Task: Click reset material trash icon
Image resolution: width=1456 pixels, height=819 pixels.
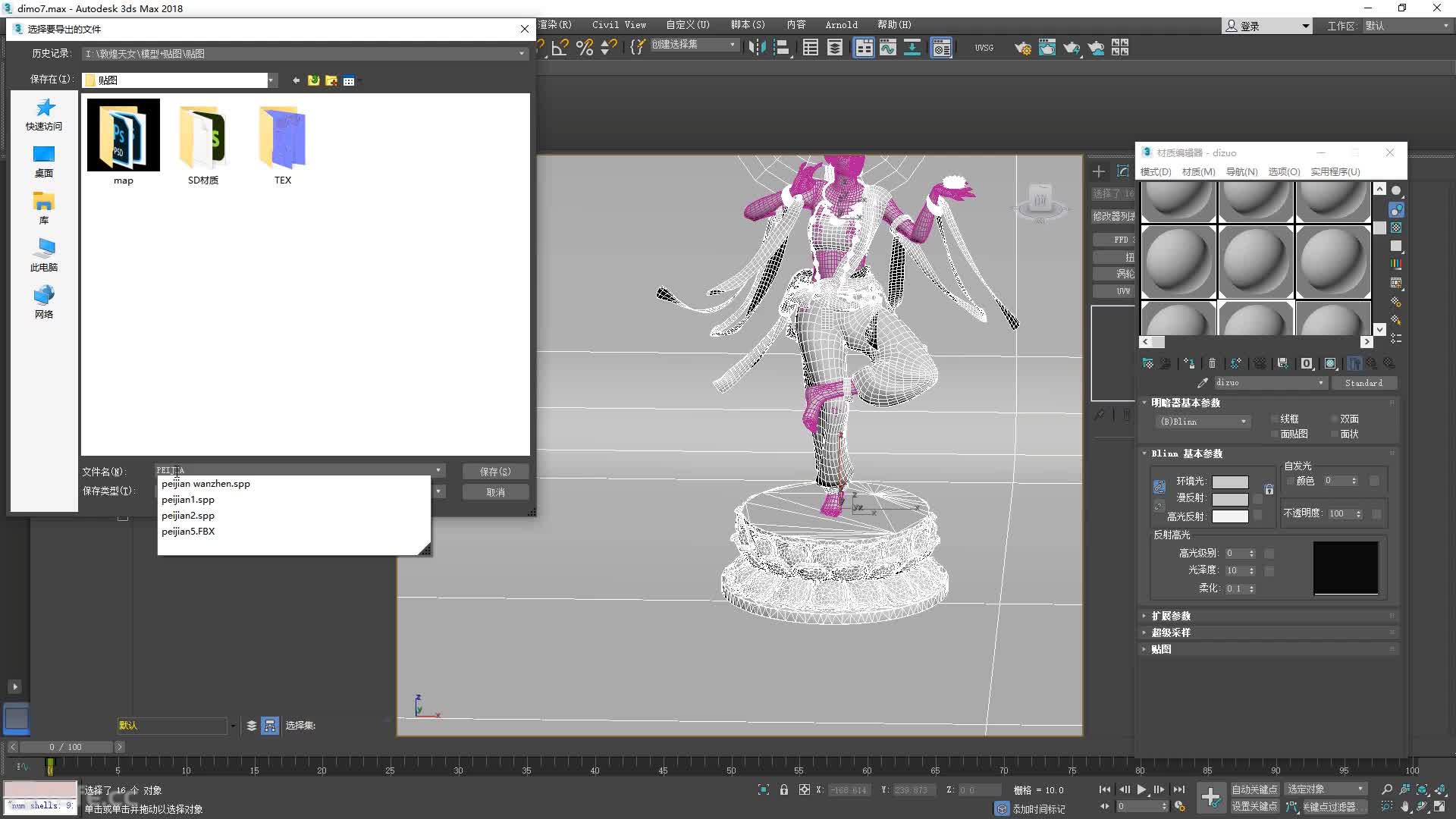Action: tap(1212, 364)
